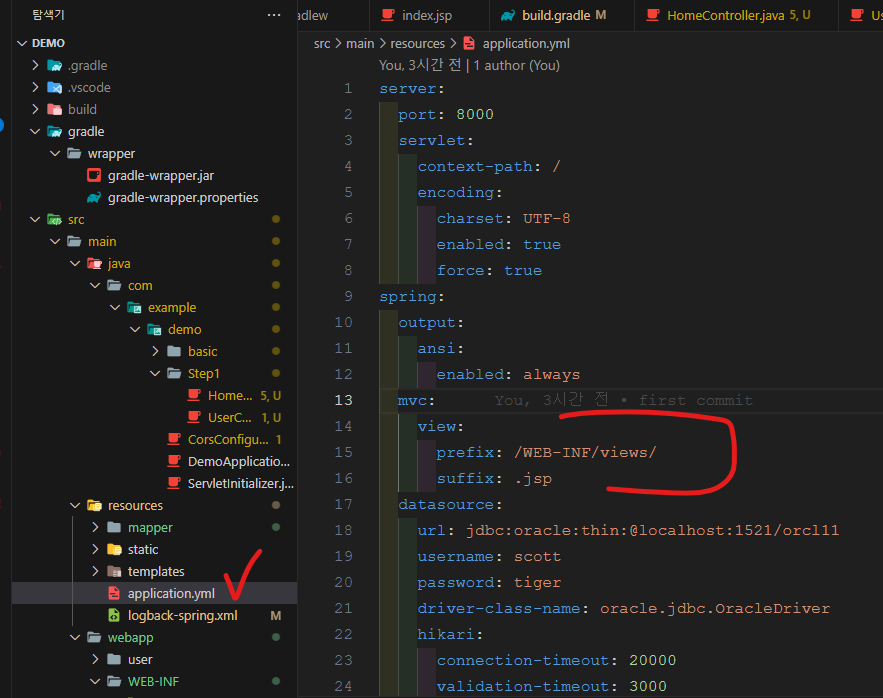Click the 탐색기 explorer panel title
Screen dimensions: 883x698
pos(48,15)
